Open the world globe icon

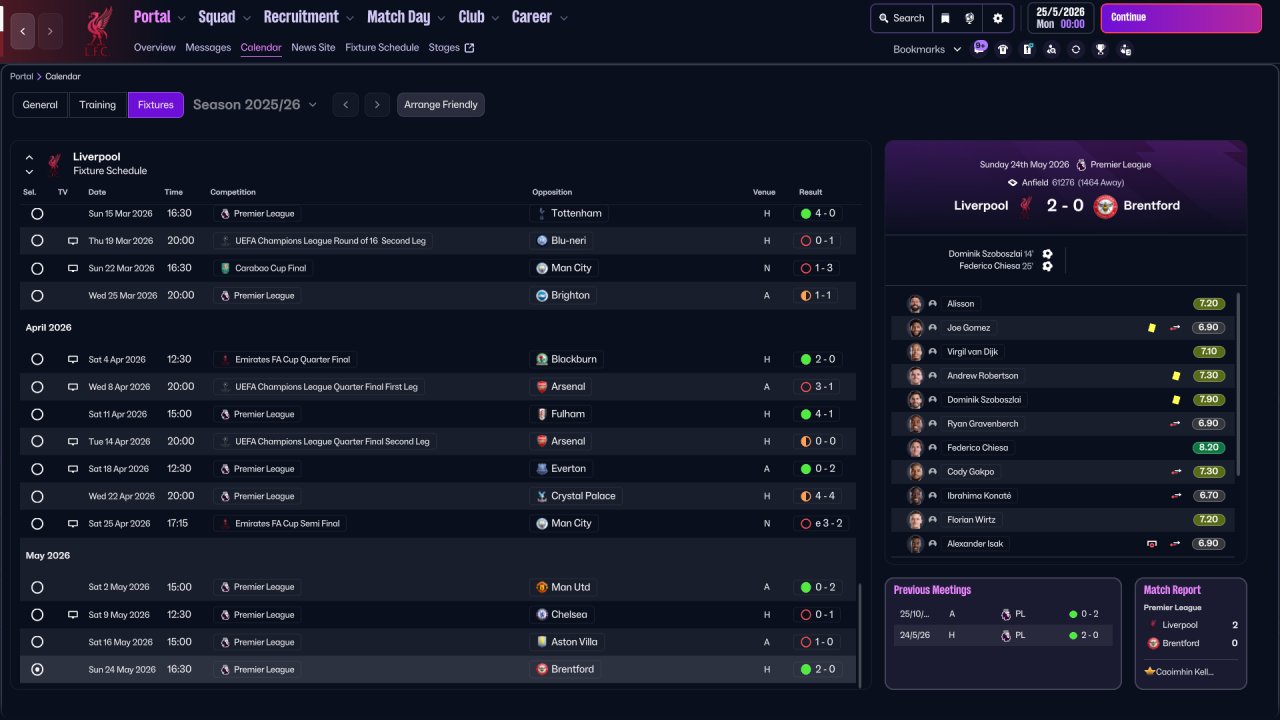coord(970,18)
